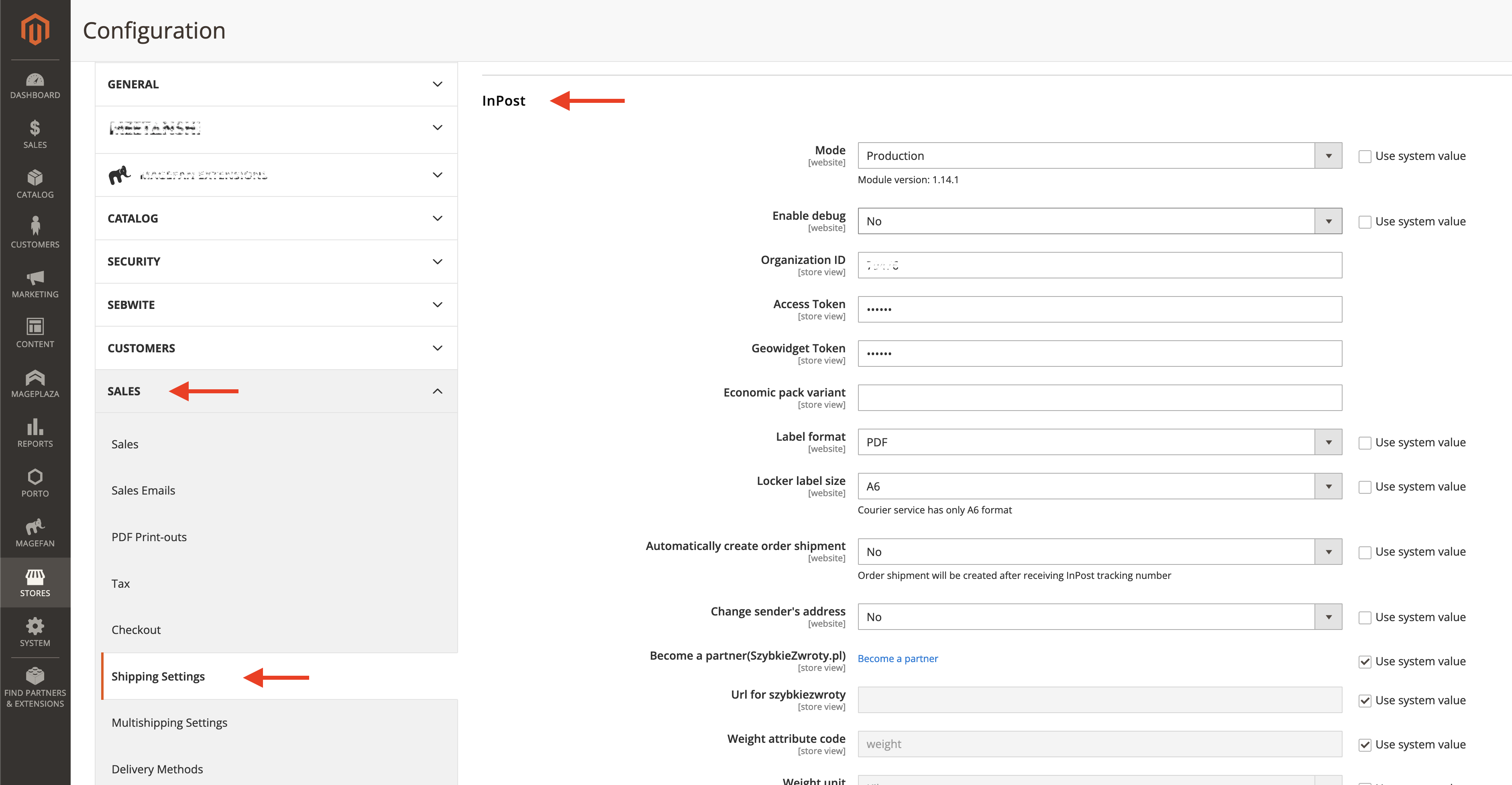This screenshot has height=785, width=1512.
Task: Open the System gear icon menu
Action: pos(35,632)
